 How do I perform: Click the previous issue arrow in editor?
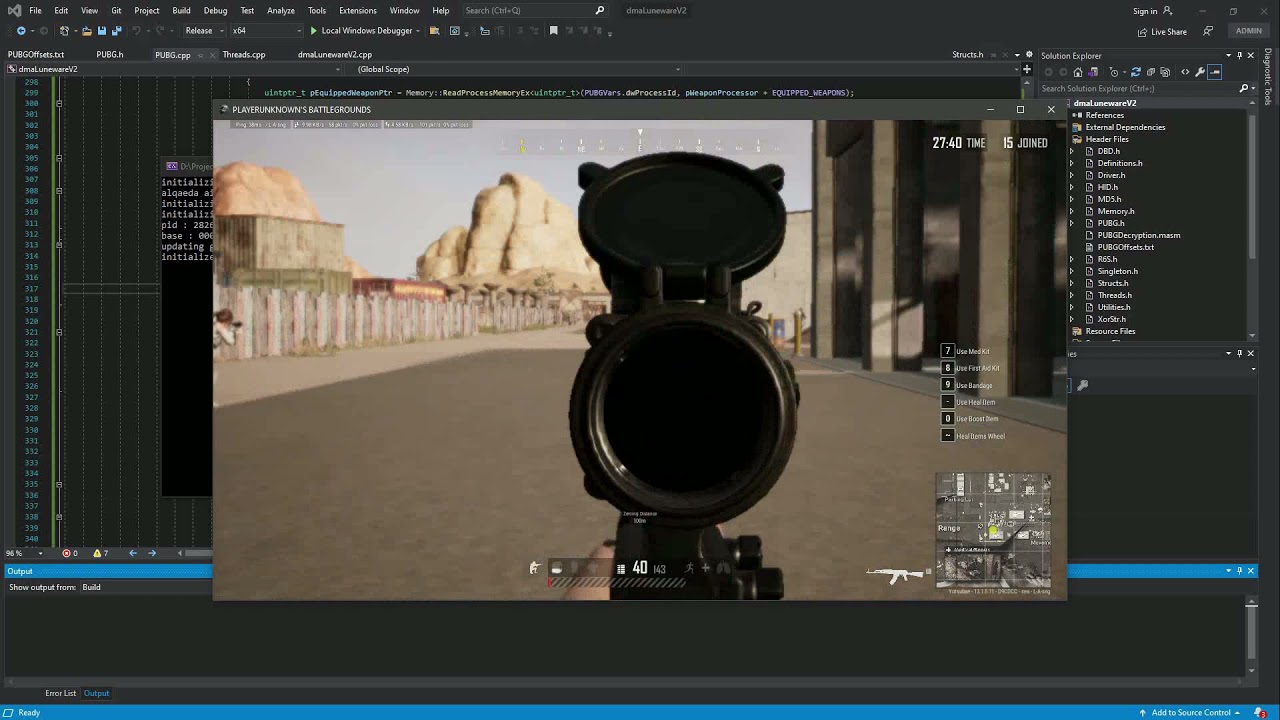pyautogui.click(x=133, y=553)
